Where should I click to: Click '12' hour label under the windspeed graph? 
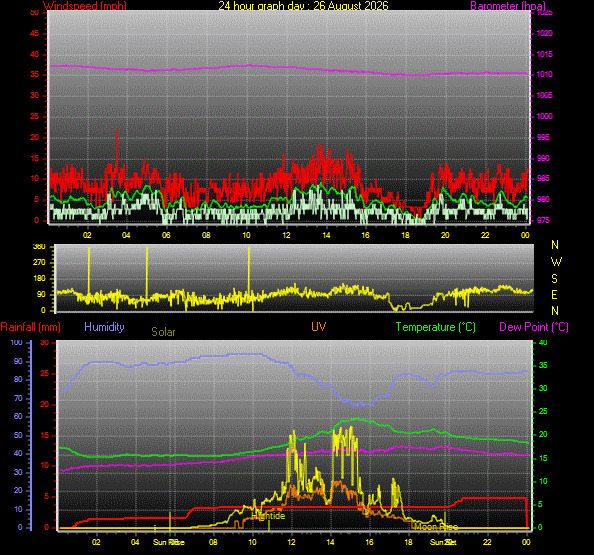[286, 235]
